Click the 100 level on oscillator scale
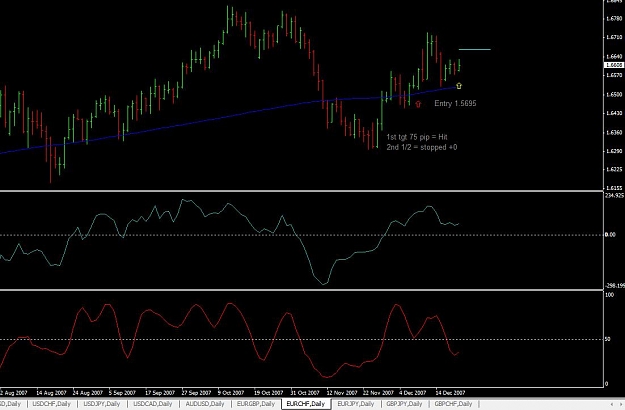 (x=609, y=295)
